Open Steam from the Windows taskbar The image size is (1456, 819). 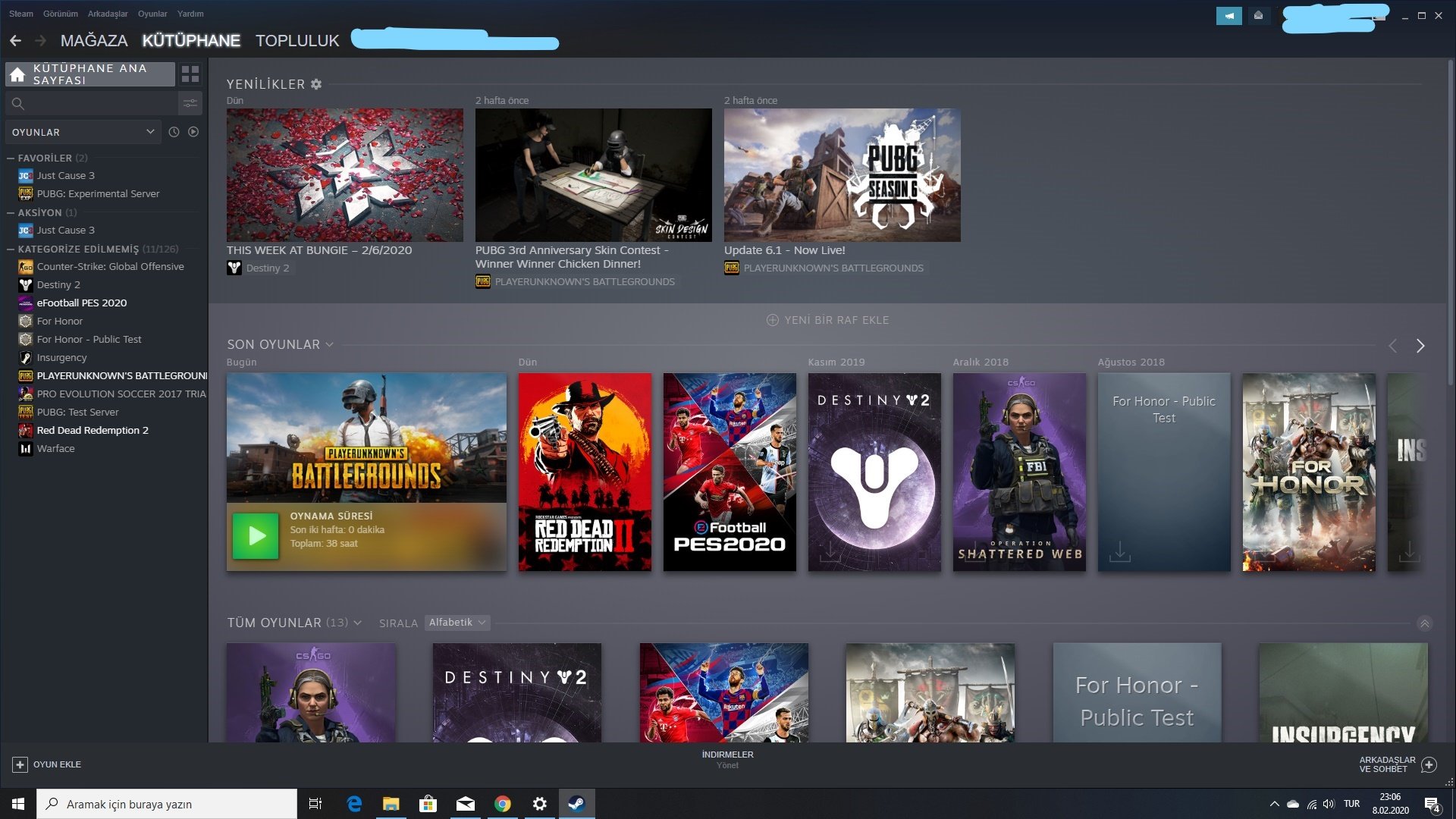pos(576,804)
